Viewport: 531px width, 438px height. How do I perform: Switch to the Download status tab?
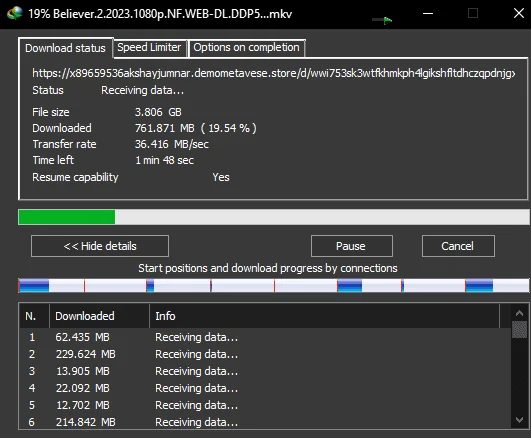coord(65,48)
